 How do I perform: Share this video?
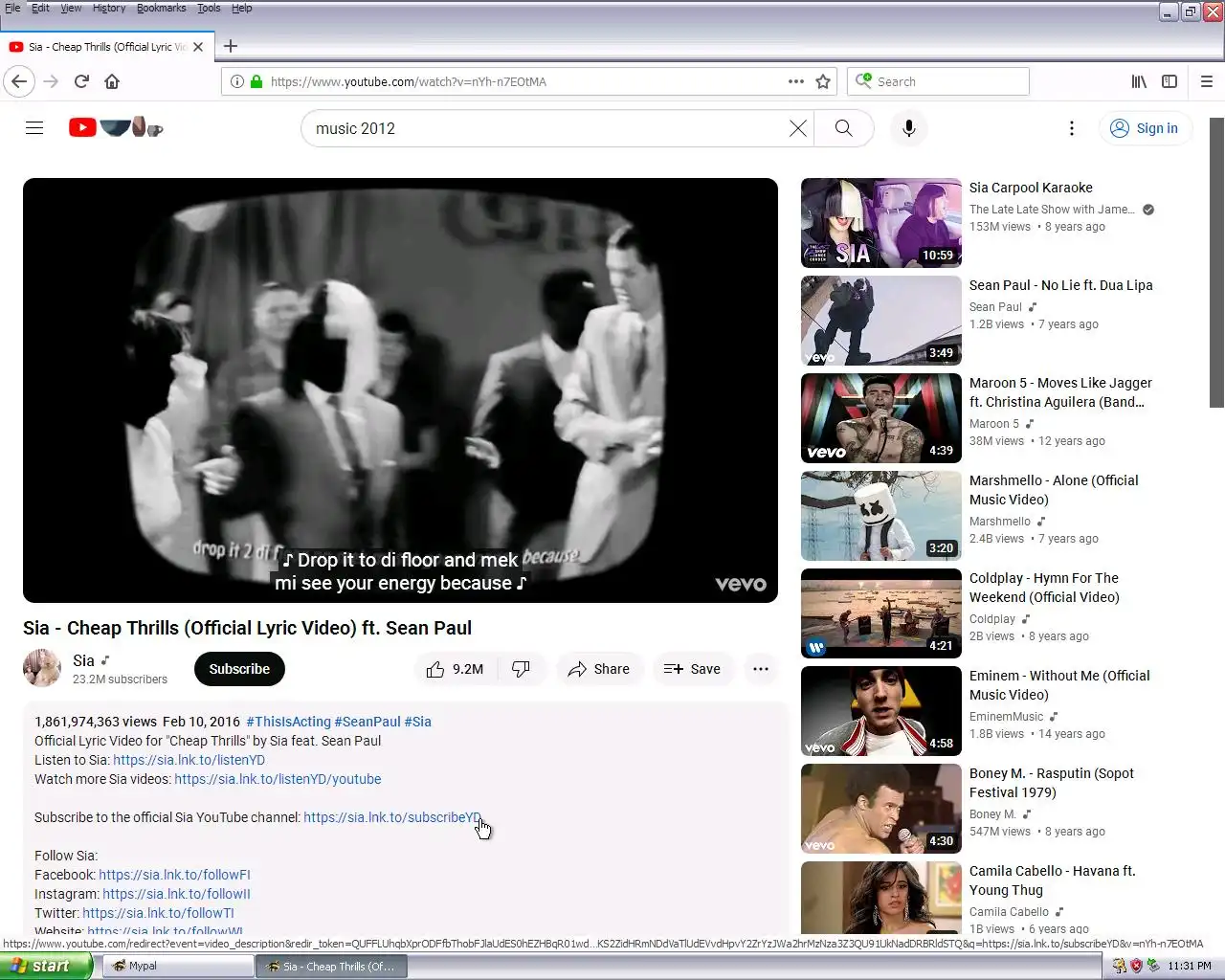(x=599, y=669)
